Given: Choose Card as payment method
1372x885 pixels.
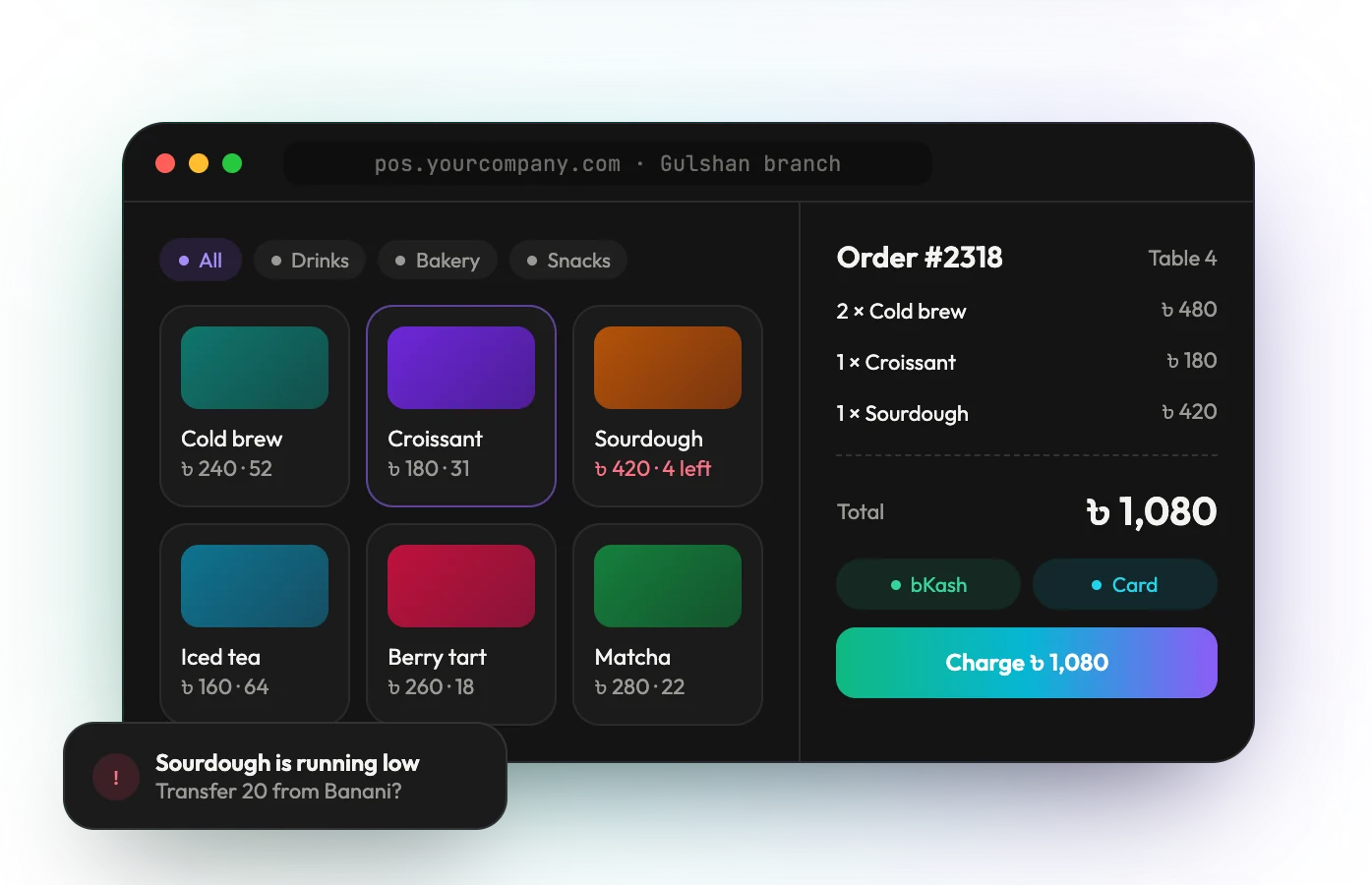Looking at the screenshot, I should 1125,585.
